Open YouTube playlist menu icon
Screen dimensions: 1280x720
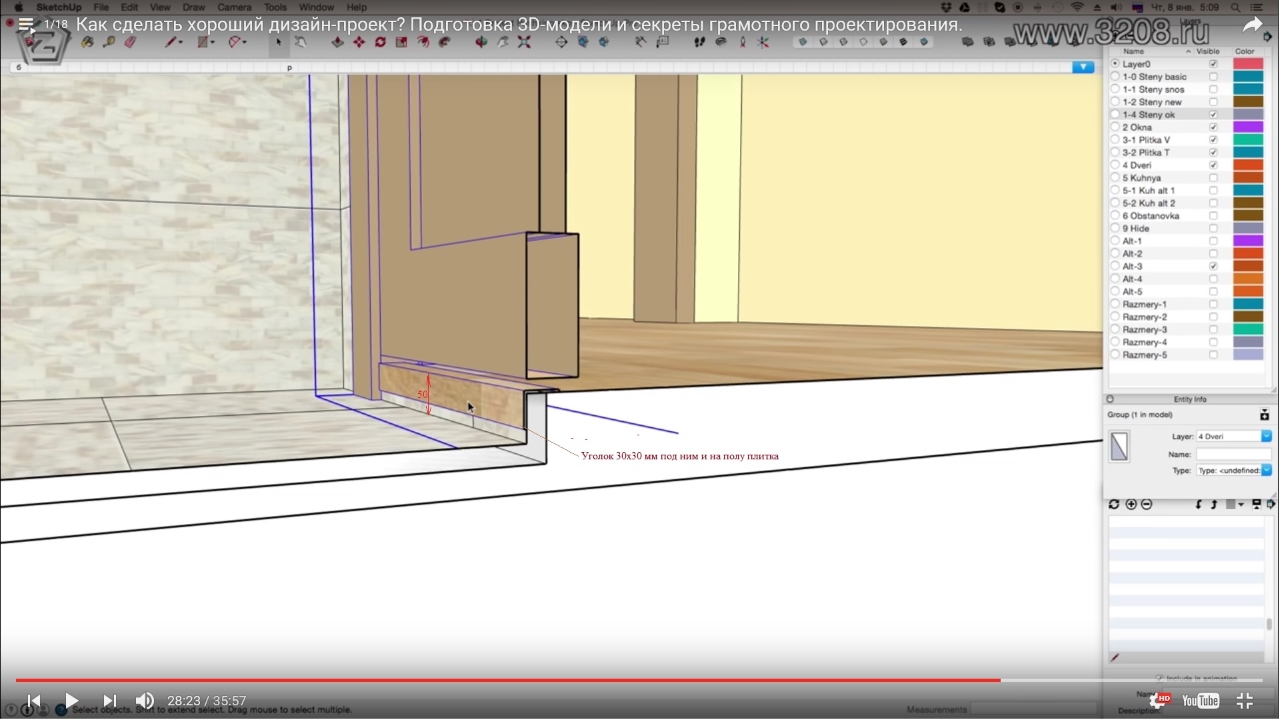click(25, 24)
